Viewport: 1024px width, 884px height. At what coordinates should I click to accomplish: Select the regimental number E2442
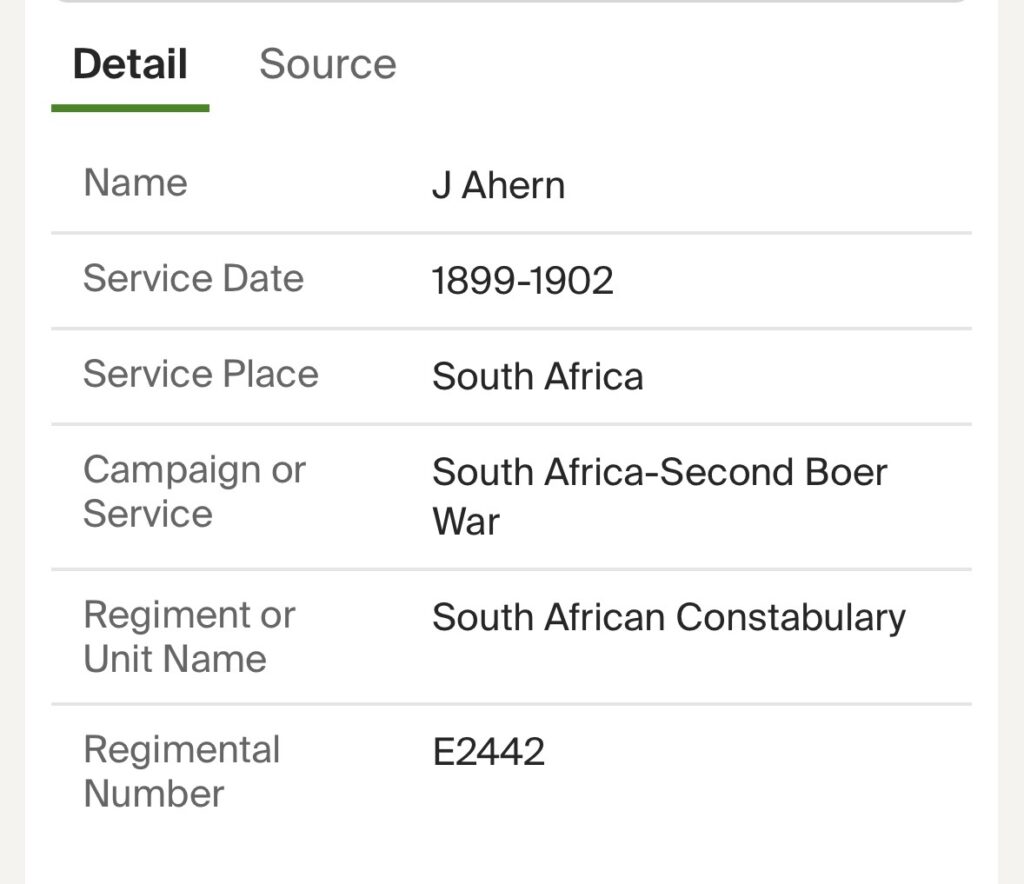pyautogui.click(x=488, y=752)
